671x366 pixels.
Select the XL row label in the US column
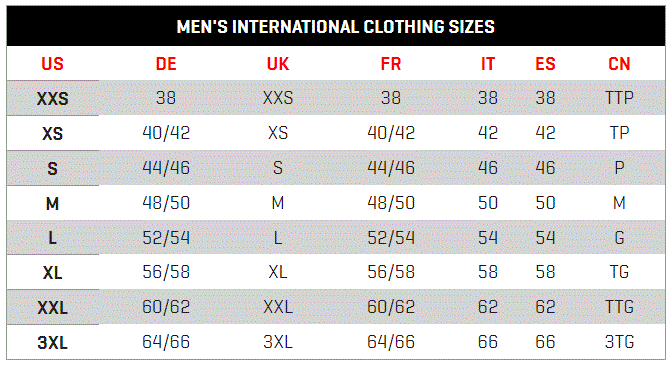(52, 273)
